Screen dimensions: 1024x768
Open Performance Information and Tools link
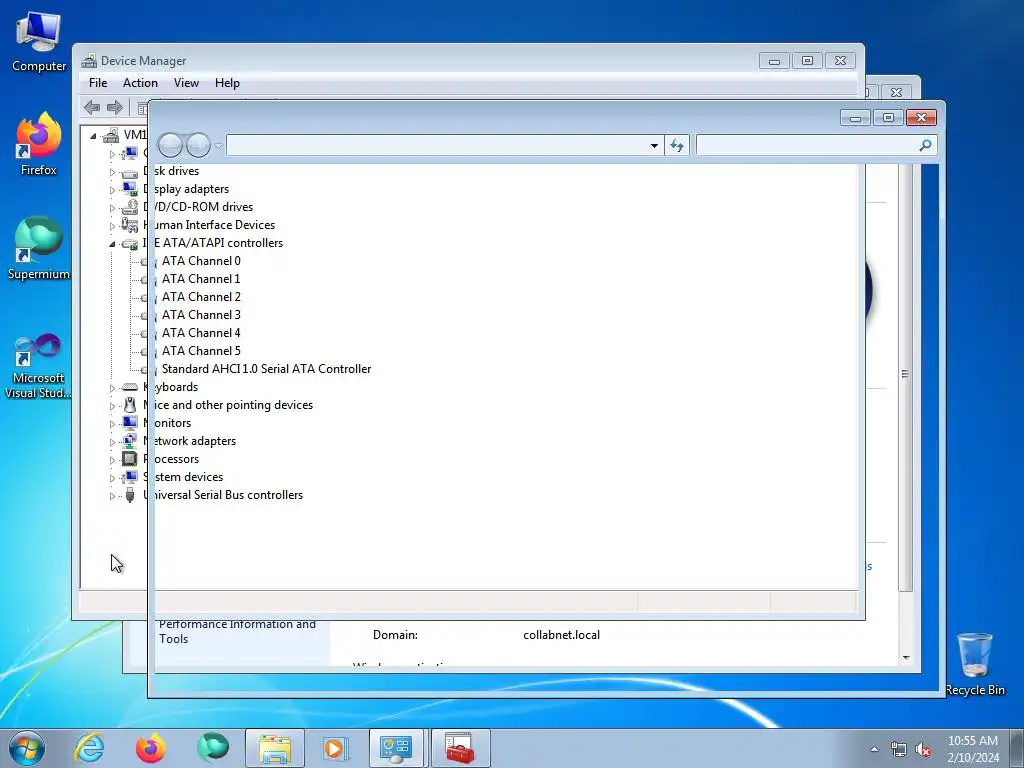(x=237, y=632)
